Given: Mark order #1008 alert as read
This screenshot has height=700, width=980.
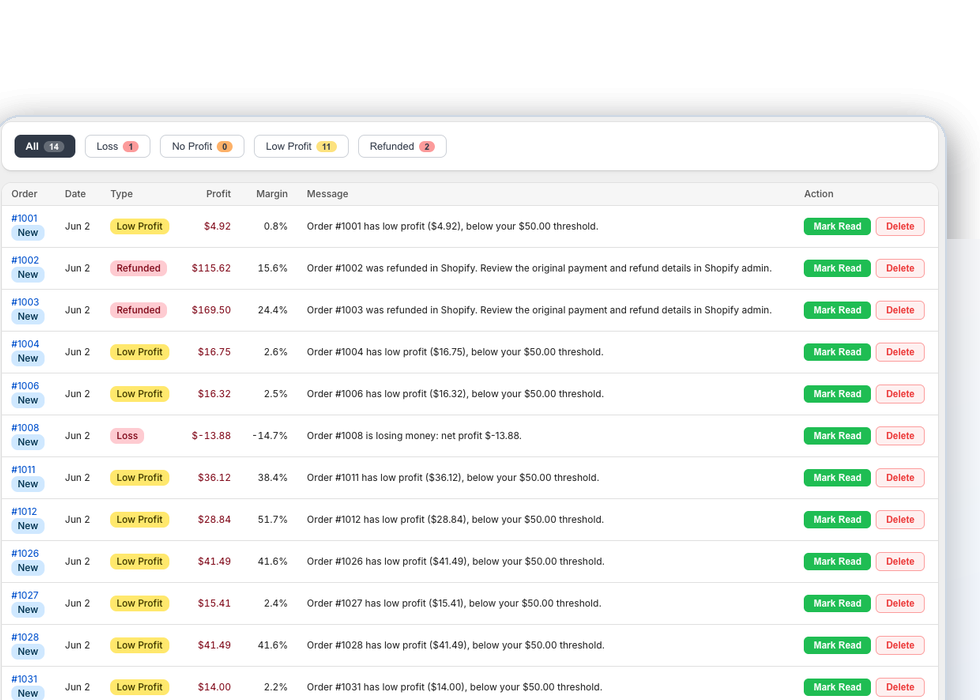Looking at the screenshot, I should tap(837, 436).
